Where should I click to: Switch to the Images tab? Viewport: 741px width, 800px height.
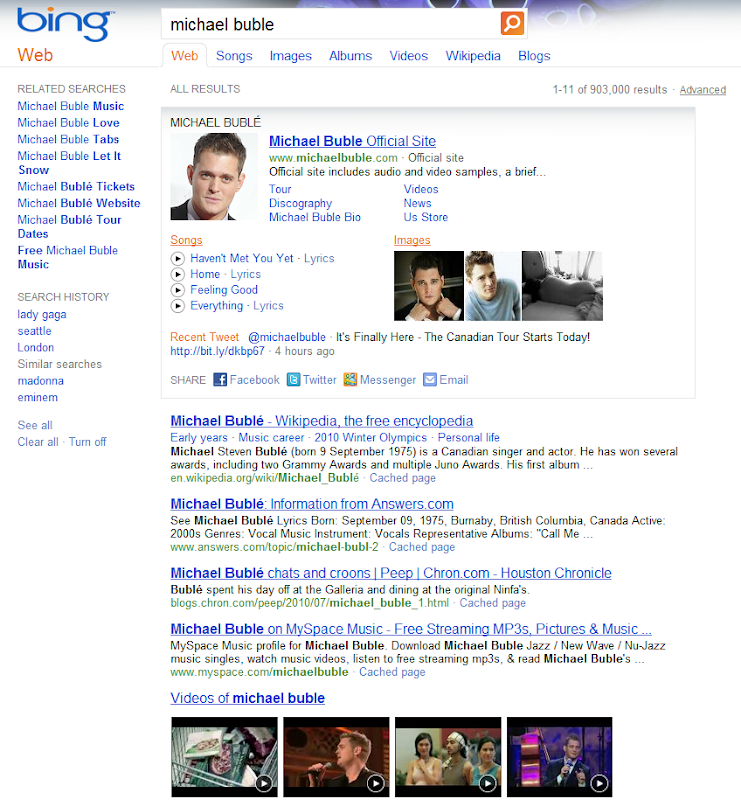tap(290, 56)
